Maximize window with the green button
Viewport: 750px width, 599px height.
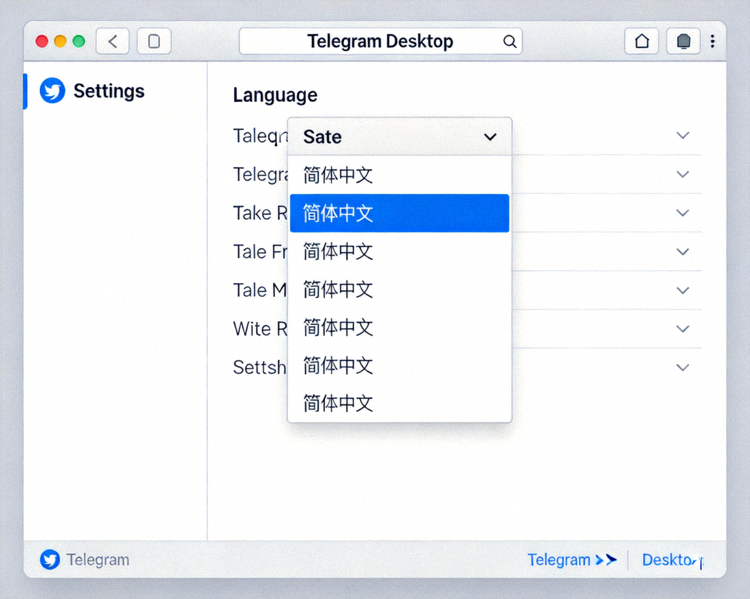[x=79, y=42]
